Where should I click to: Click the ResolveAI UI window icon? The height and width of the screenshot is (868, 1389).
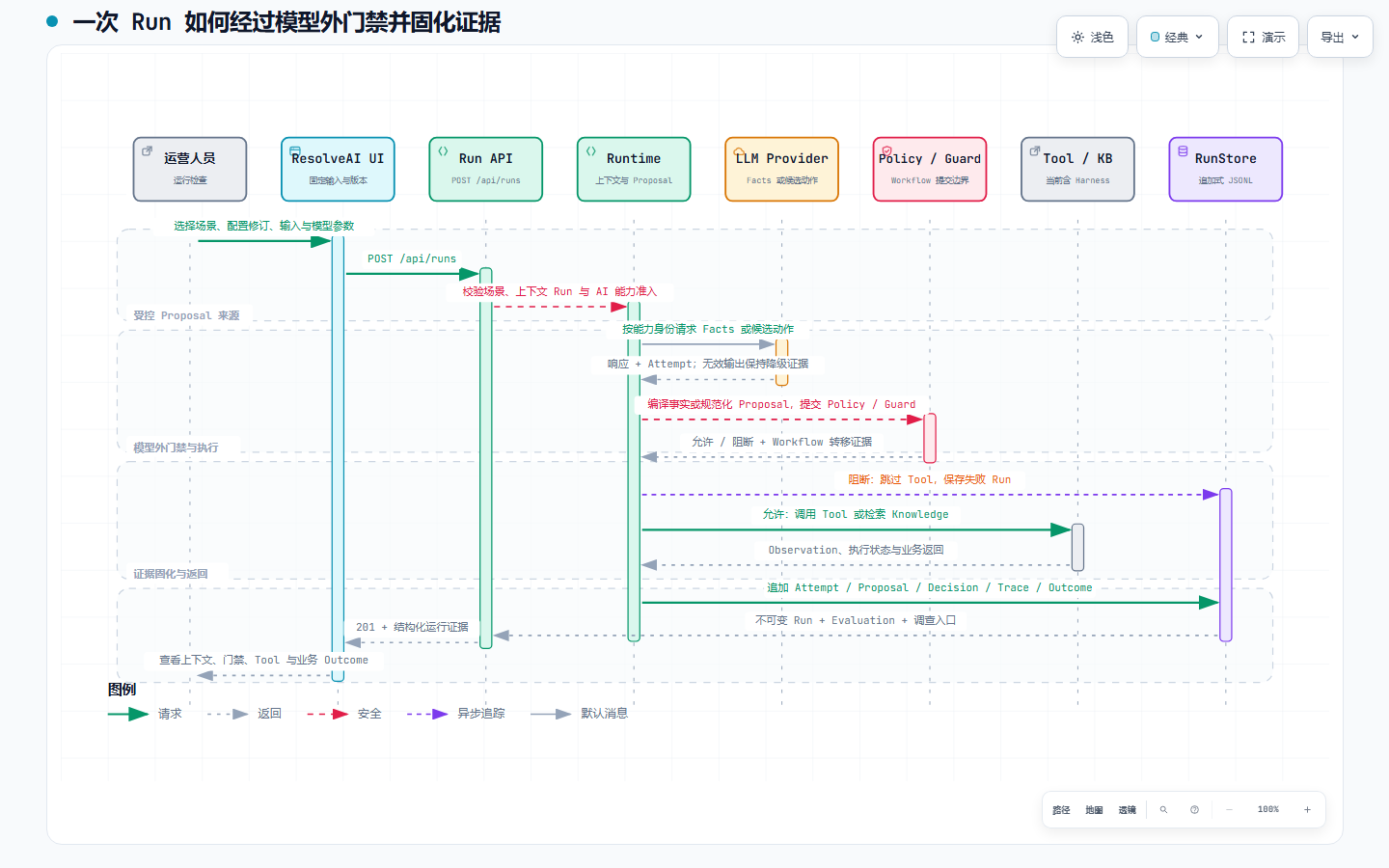coord(295,151)
